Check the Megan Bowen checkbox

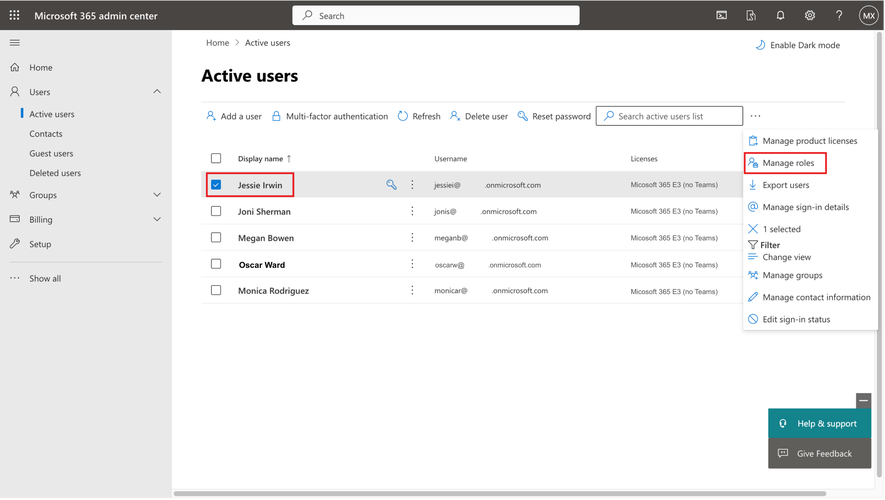(216, 238)
